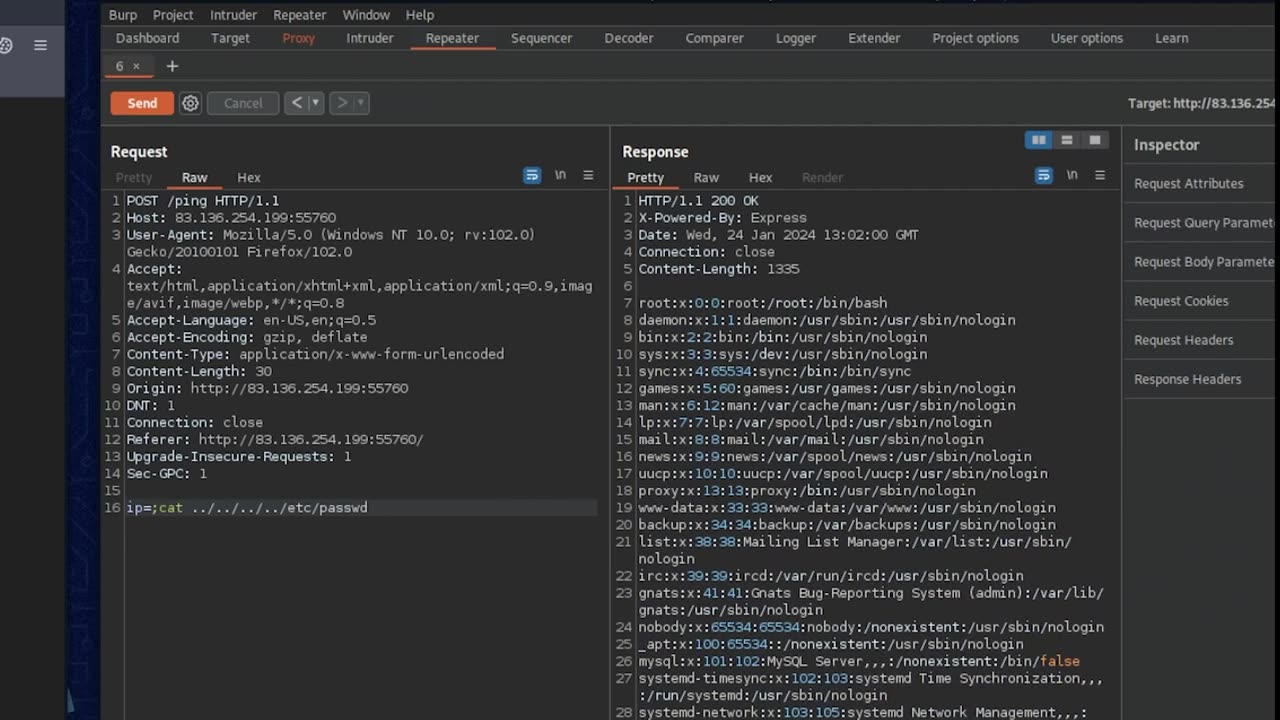This screenshot has width=1280, height=720.
Task: Switch to the Intruder tool tab
Action: (x=370, y=38)
